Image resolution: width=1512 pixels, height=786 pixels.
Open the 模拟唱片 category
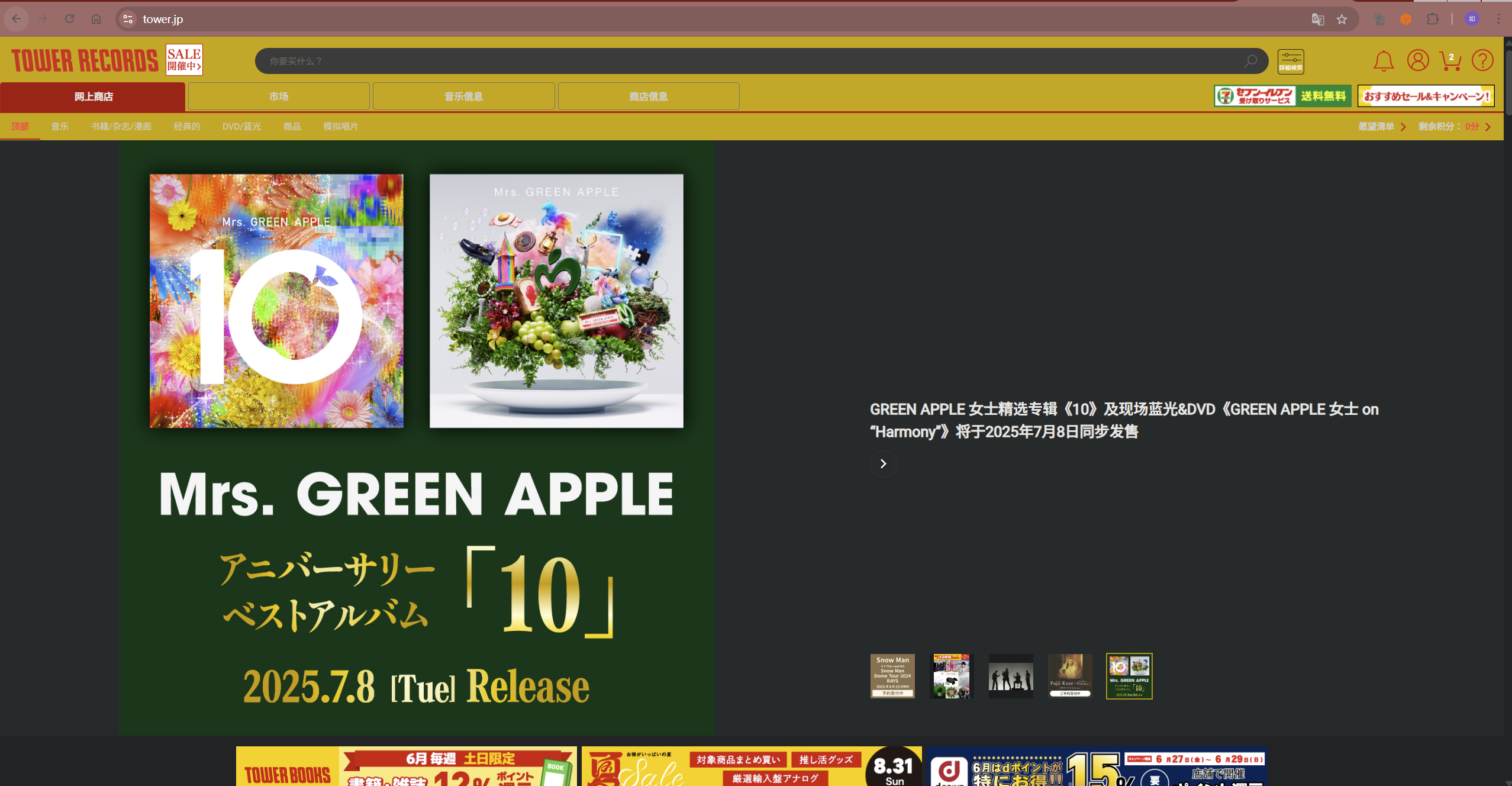[x=341, y=127]
